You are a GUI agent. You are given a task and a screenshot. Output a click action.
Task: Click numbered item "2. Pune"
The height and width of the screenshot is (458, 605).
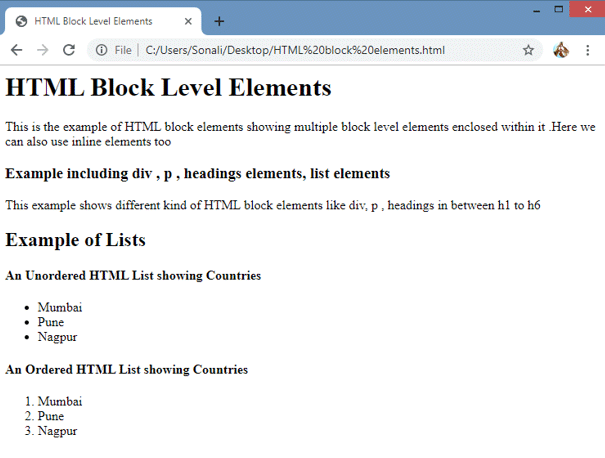tap(44, 416)
